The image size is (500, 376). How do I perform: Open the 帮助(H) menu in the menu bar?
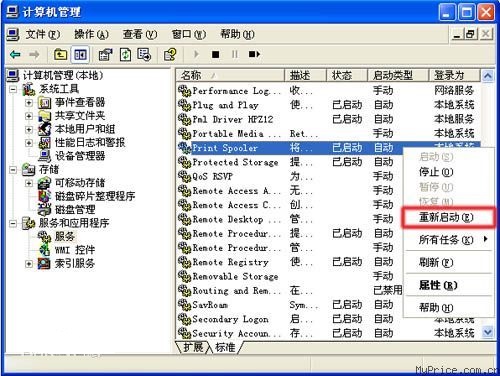[x=237, y=34]
